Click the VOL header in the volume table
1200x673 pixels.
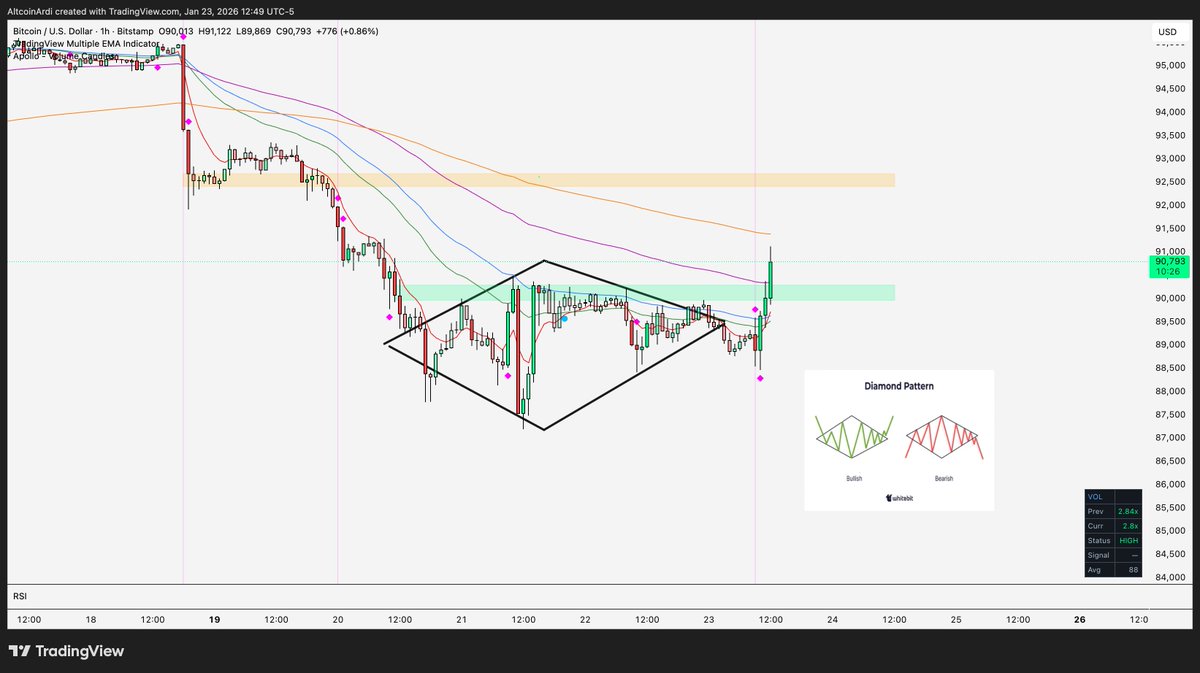[x=1095, y=497]
